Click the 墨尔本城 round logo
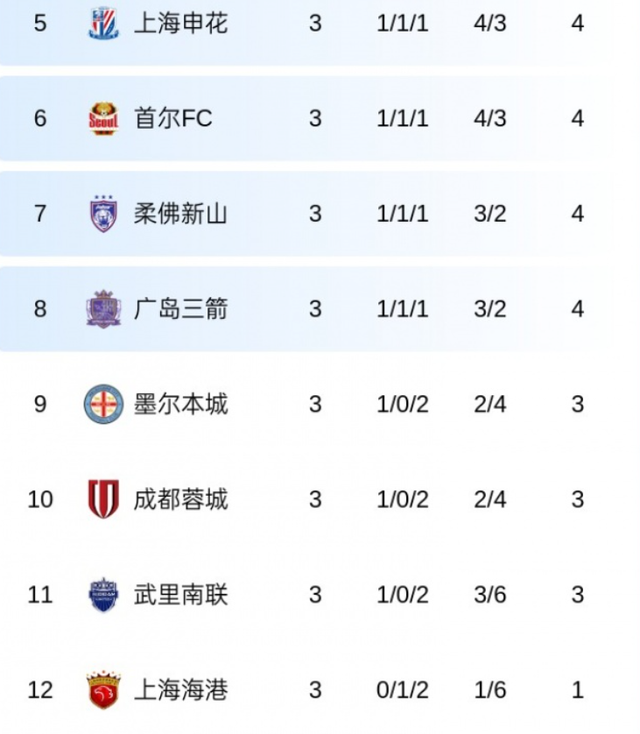This screenshot has width=640, height=734. pos(103,404)
